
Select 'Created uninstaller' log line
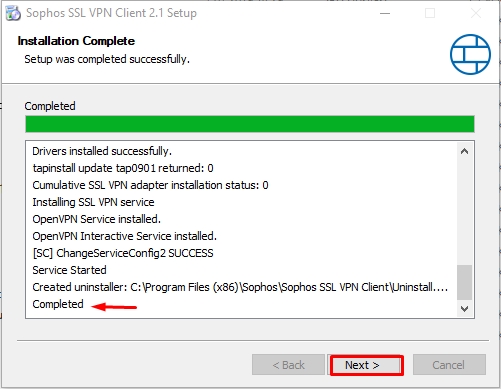[240, 287]
